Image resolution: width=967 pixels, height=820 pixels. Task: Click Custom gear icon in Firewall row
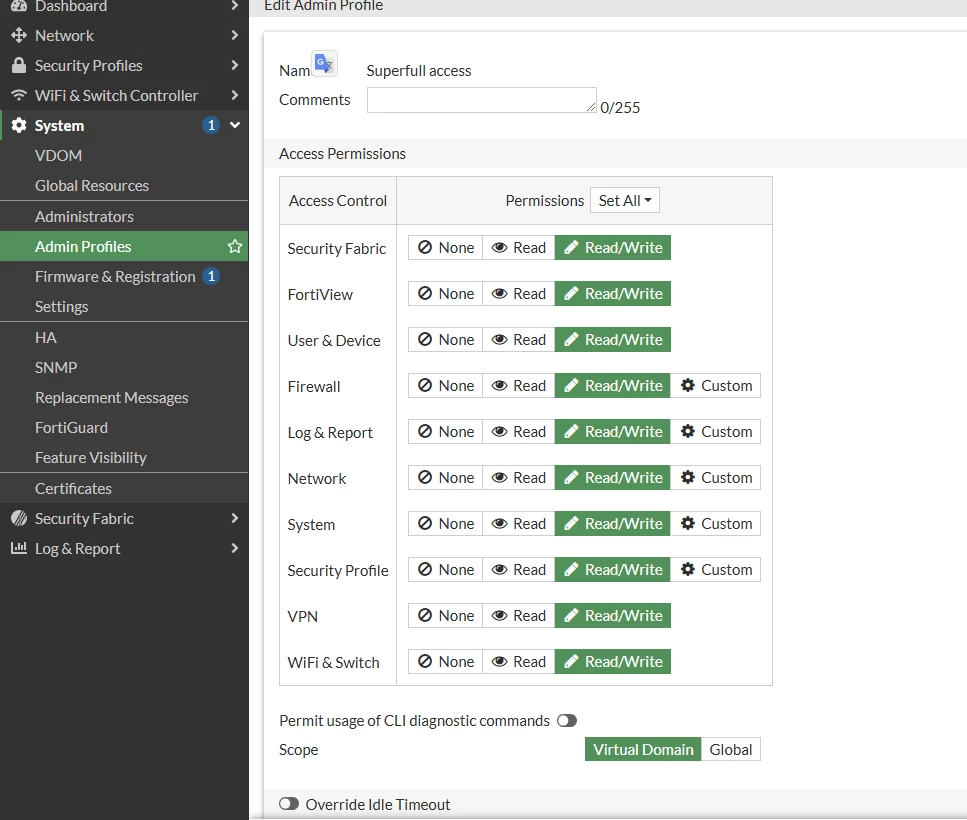688,385
